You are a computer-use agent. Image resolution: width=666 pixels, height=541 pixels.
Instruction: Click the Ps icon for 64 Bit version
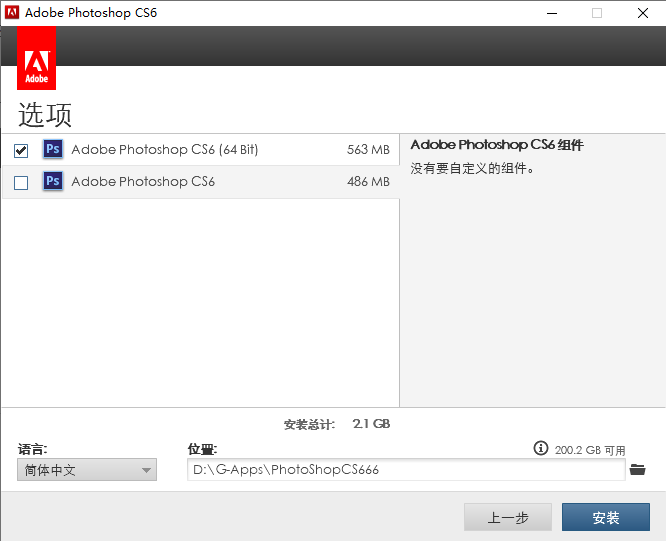(x=53, y=149)
